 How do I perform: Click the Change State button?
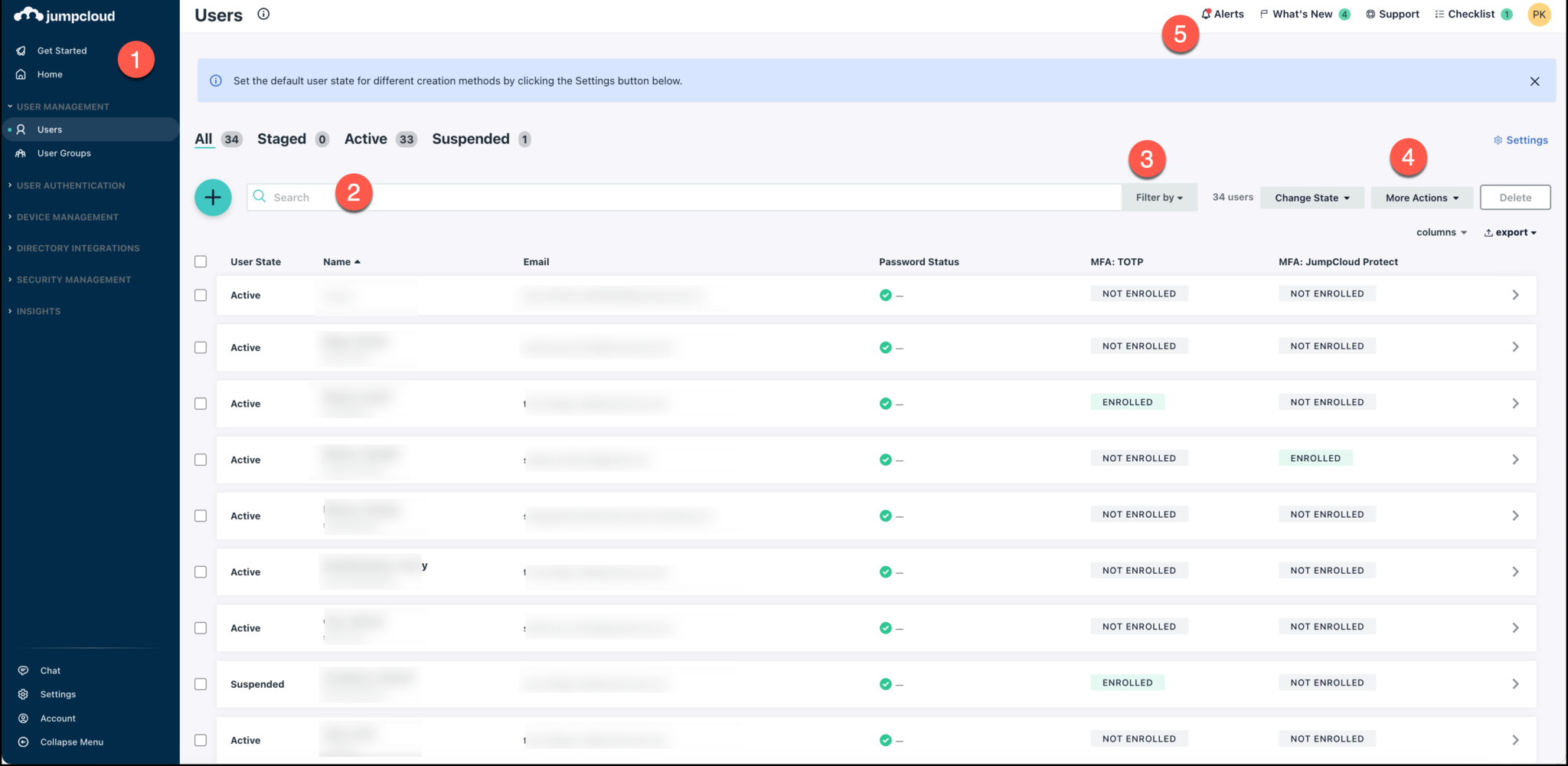tap(1312, 197)
